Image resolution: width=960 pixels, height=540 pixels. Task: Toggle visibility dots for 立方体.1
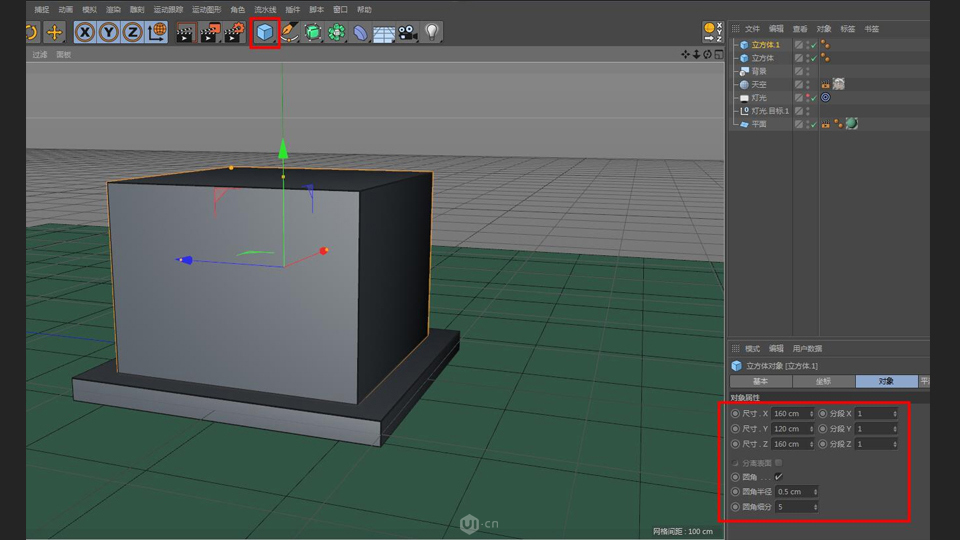(807, 45)
